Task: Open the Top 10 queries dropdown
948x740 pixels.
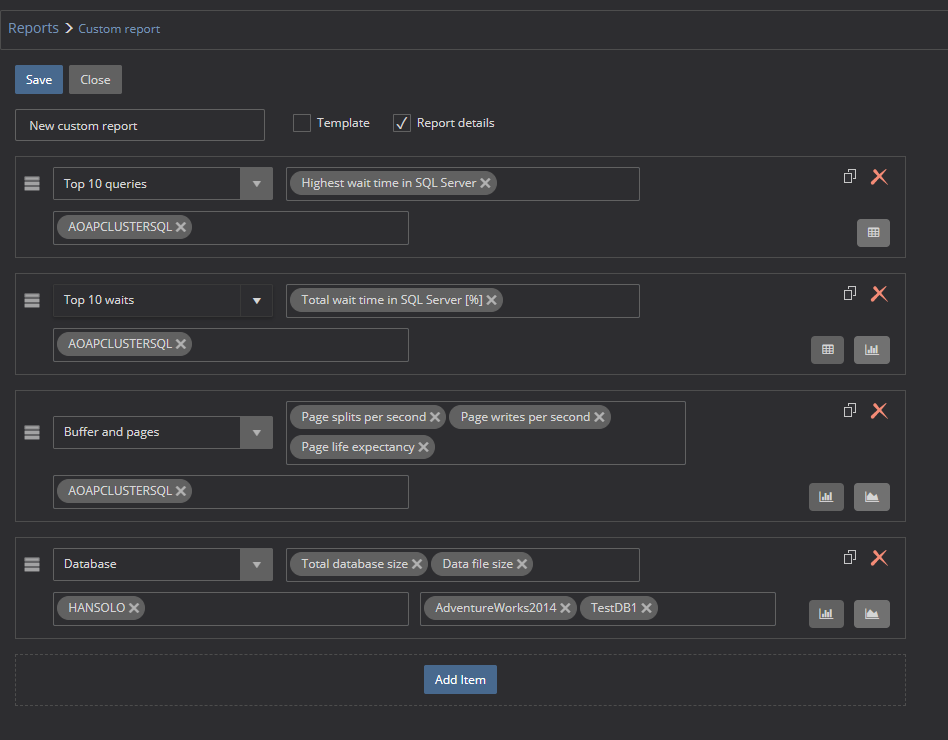Action: tap(257, 183)
